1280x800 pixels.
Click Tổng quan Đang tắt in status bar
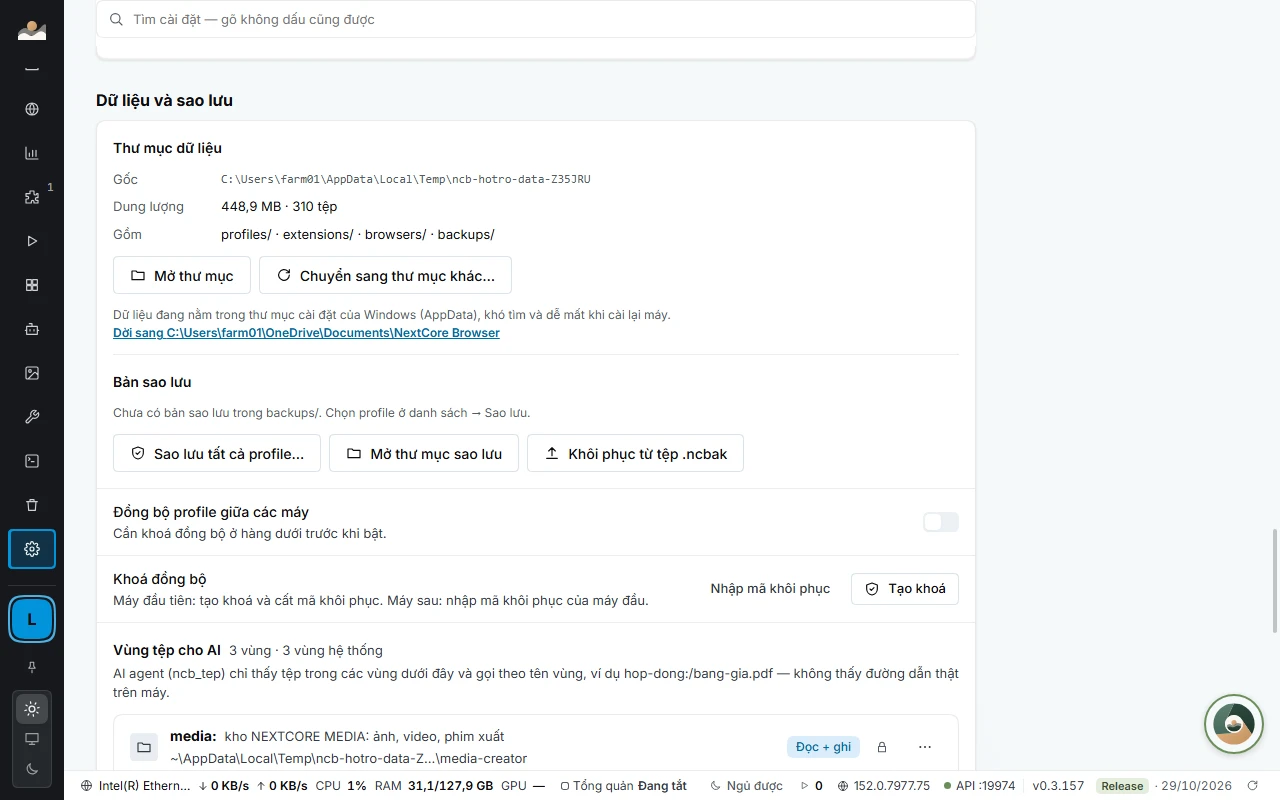pos(623,786)
